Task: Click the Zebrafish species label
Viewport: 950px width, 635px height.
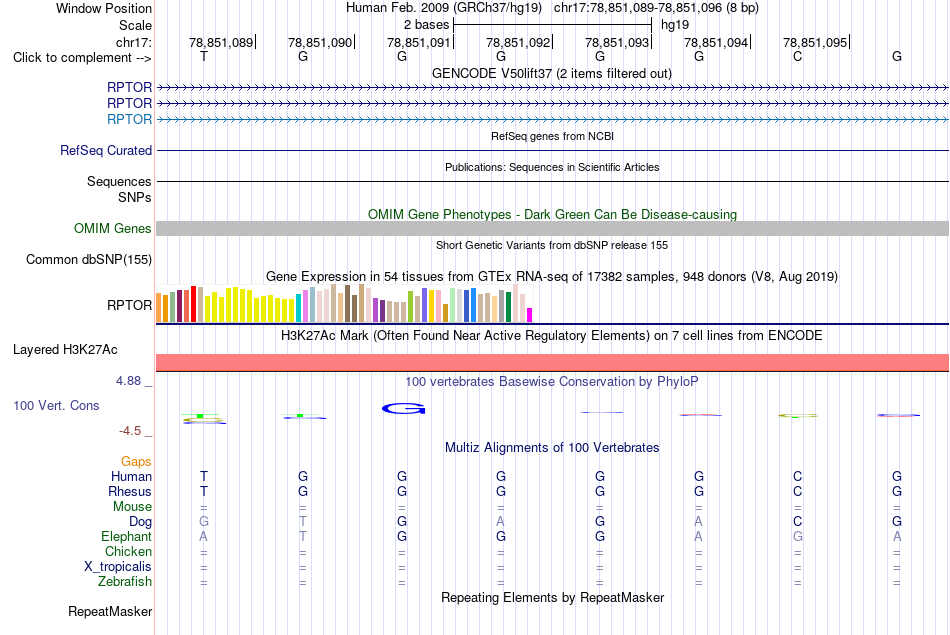Action: pos(125,581)
